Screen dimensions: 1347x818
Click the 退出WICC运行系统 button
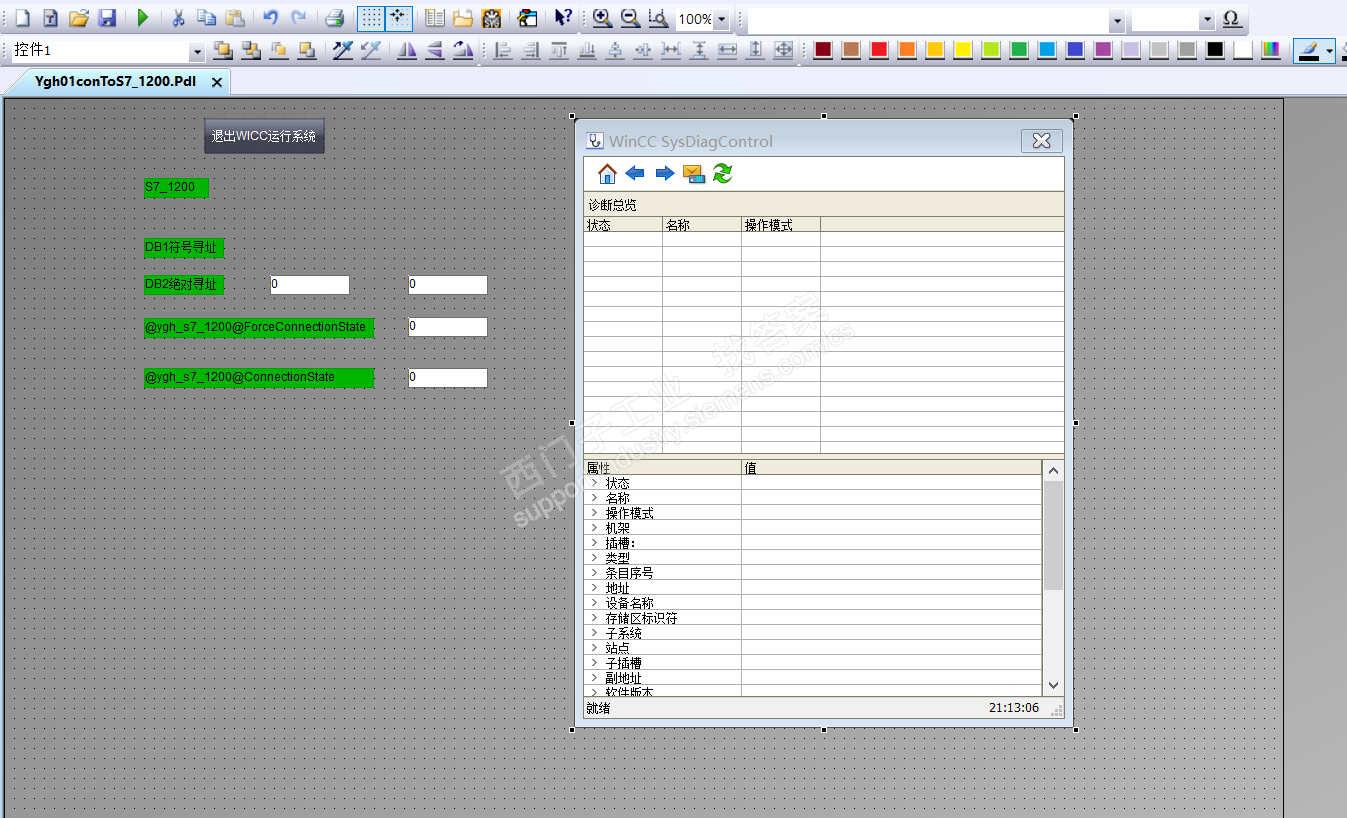click(264, 136)
